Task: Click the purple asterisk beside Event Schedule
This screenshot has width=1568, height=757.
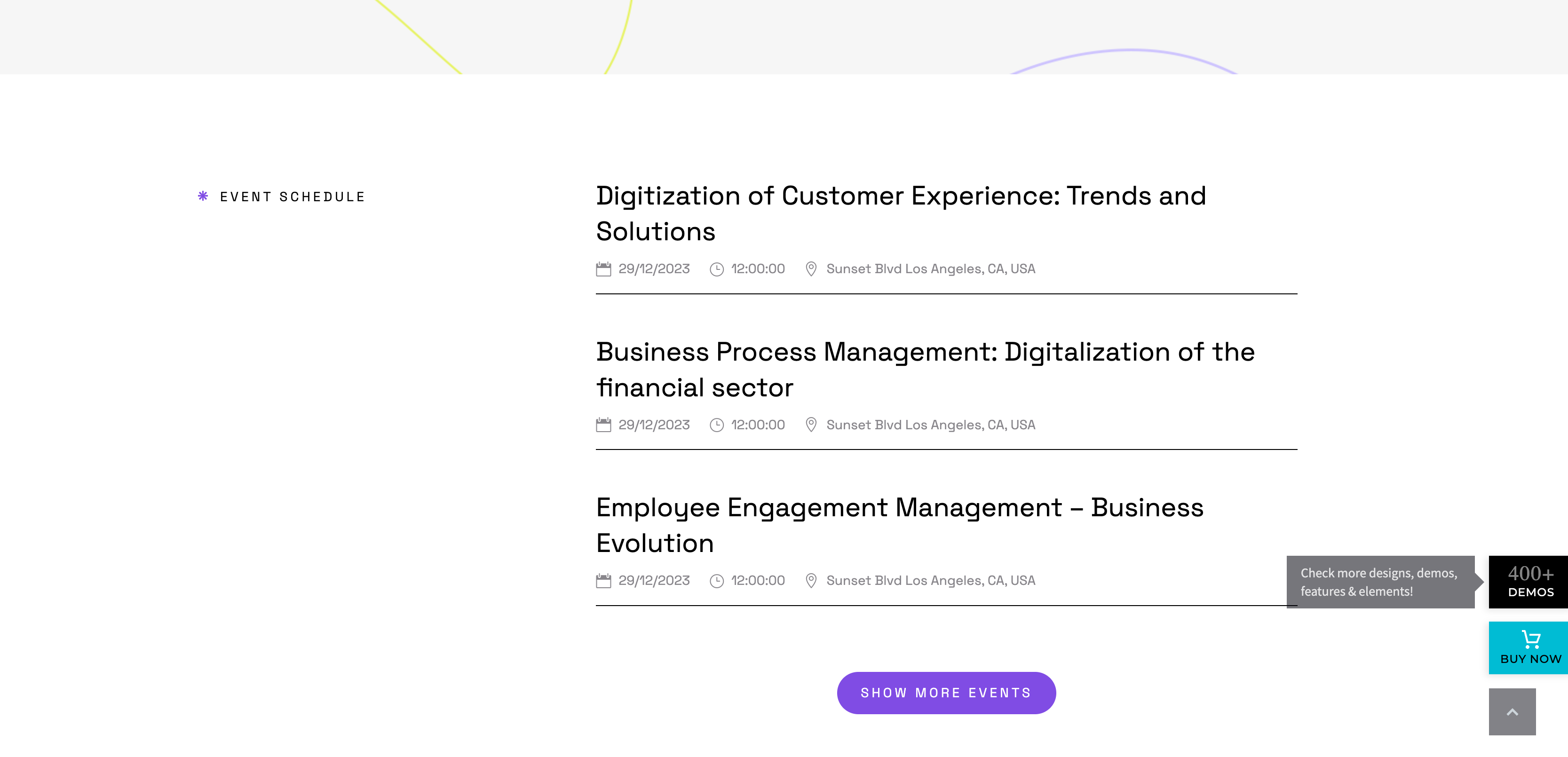Action: [203, 196]
